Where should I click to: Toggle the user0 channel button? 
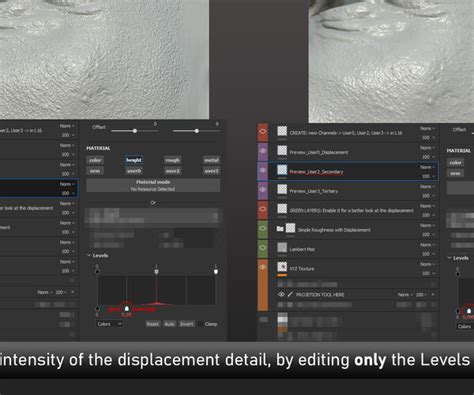(134, 171)
